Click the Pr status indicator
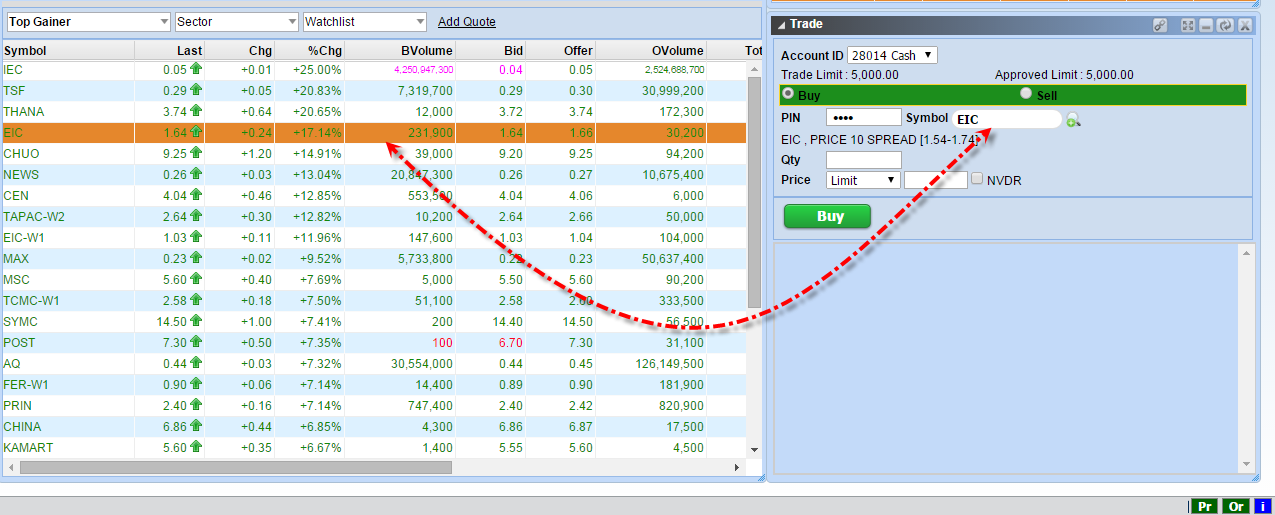Screen dimensions: 1275x515 point(1205,506)
